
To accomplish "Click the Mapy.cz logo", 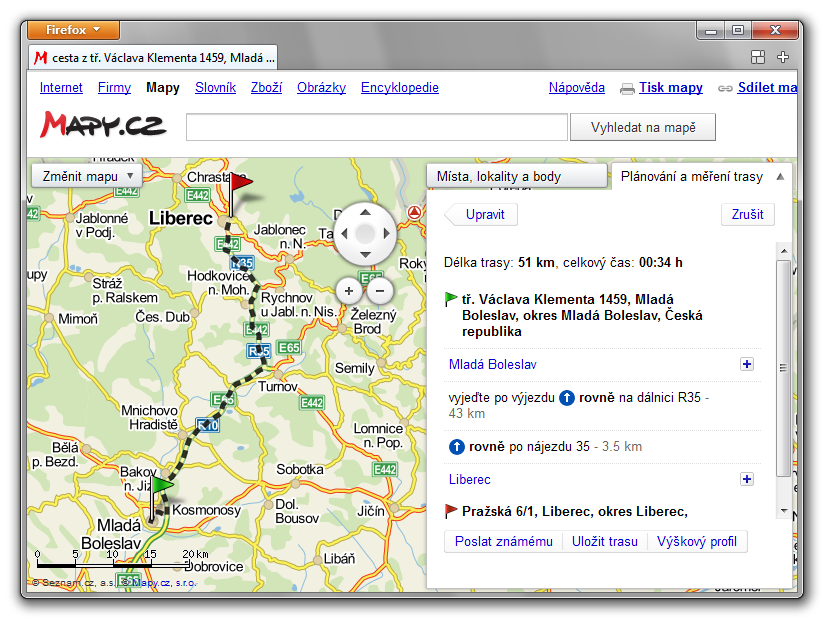I will tap(103, 125).
